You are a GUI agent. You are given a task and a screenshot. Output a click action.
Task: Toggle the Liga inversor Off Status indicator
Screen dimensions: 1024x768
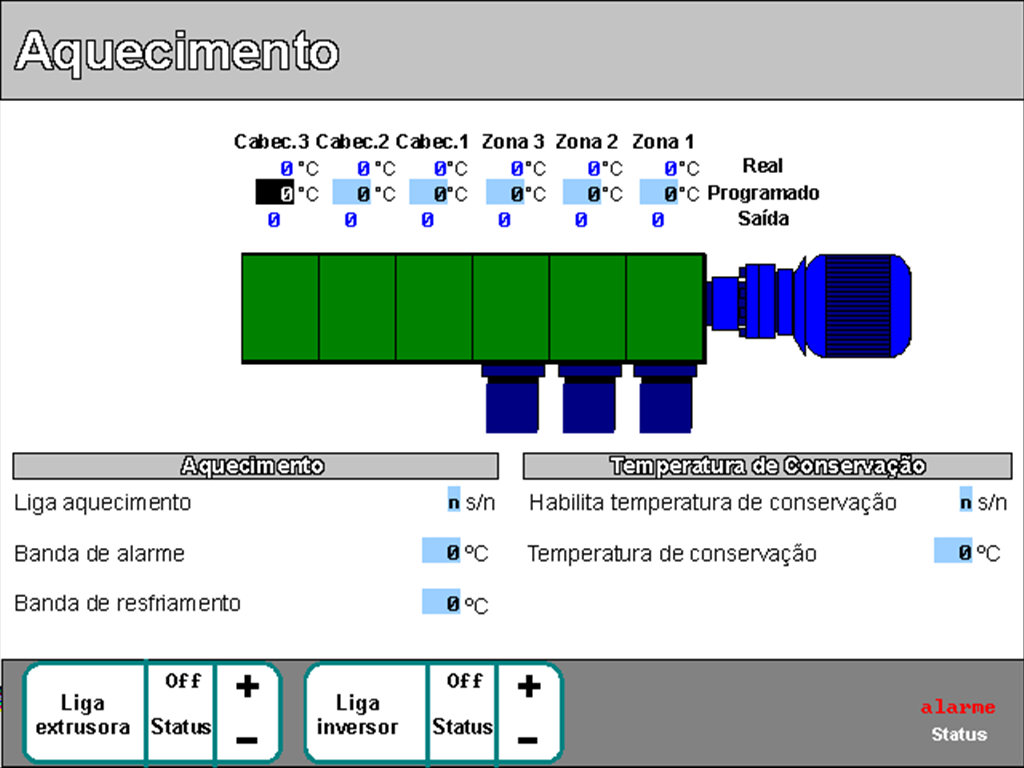point(464,704)
